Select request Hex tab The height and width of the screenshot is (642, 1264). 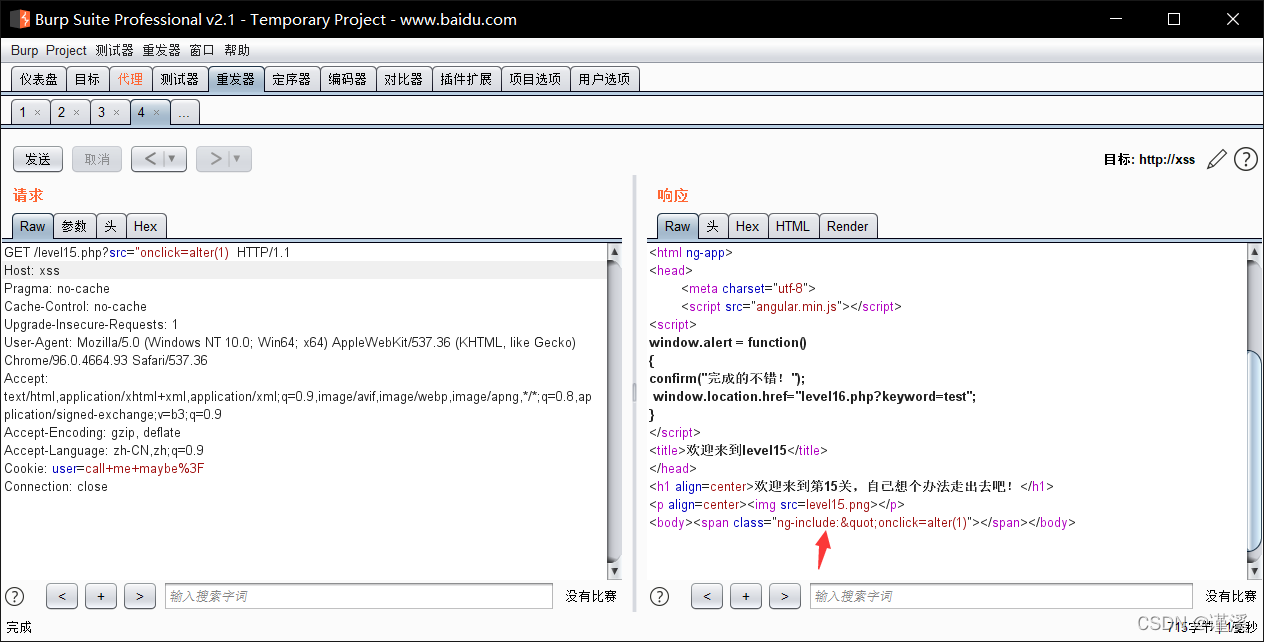[146, 226]
